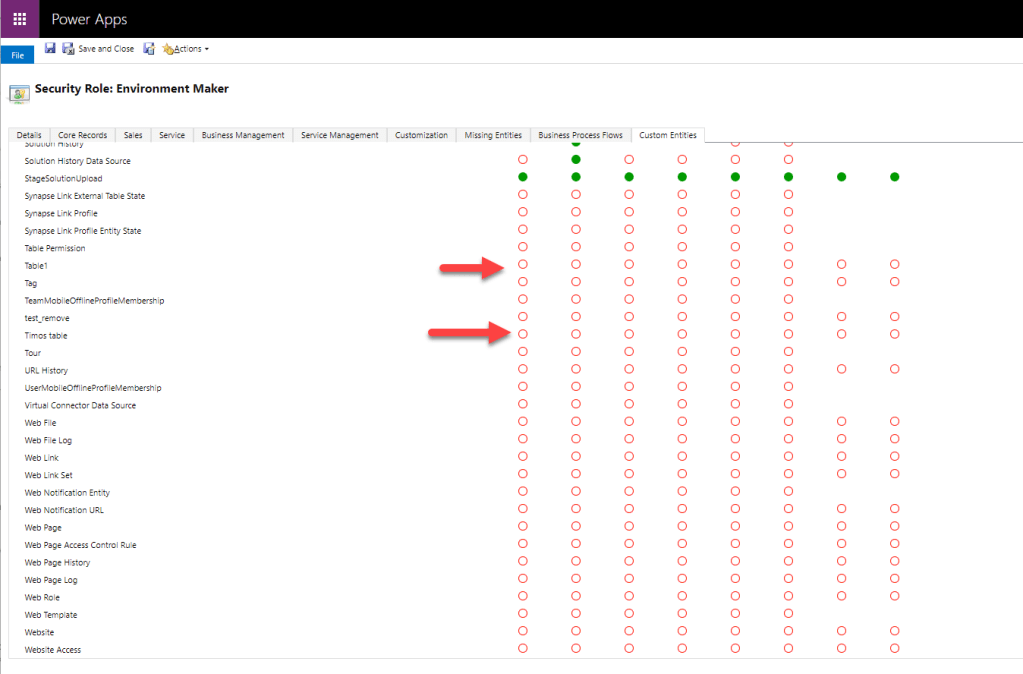Click the Save and Close text button

[x=106, y=49]
